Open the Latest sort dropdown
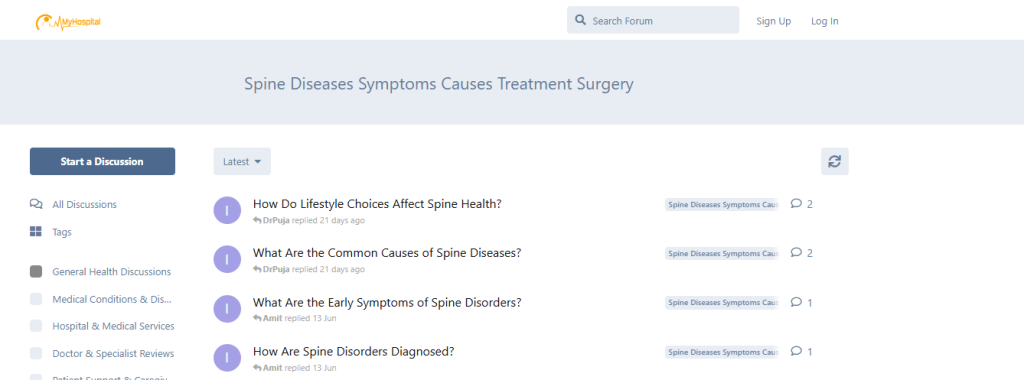Image resolution: width=1024 pixels, height=380 pixels. click(x=242, y=161)
